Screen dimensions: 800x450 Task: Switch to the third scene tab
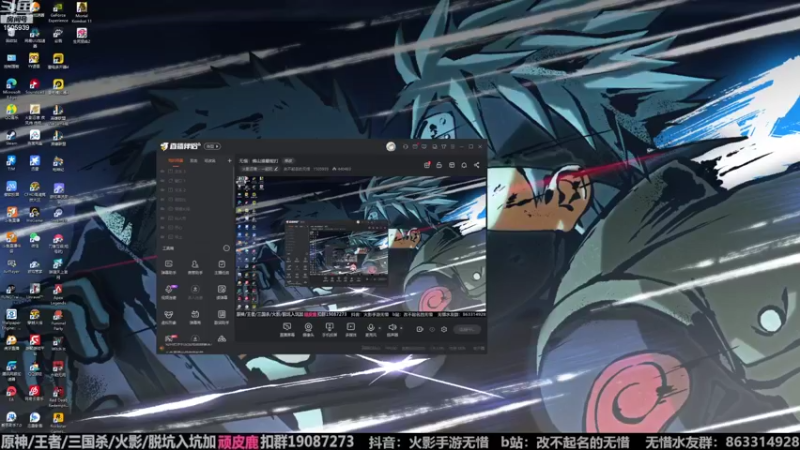click(x=210, y=161)
